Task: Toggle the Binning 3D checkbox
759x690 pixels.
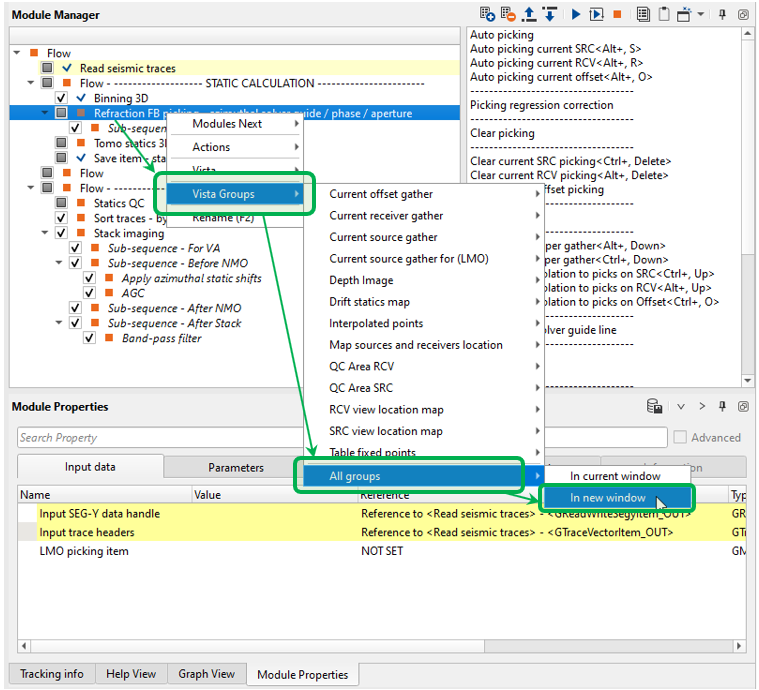Action: (x=62, y=99)
